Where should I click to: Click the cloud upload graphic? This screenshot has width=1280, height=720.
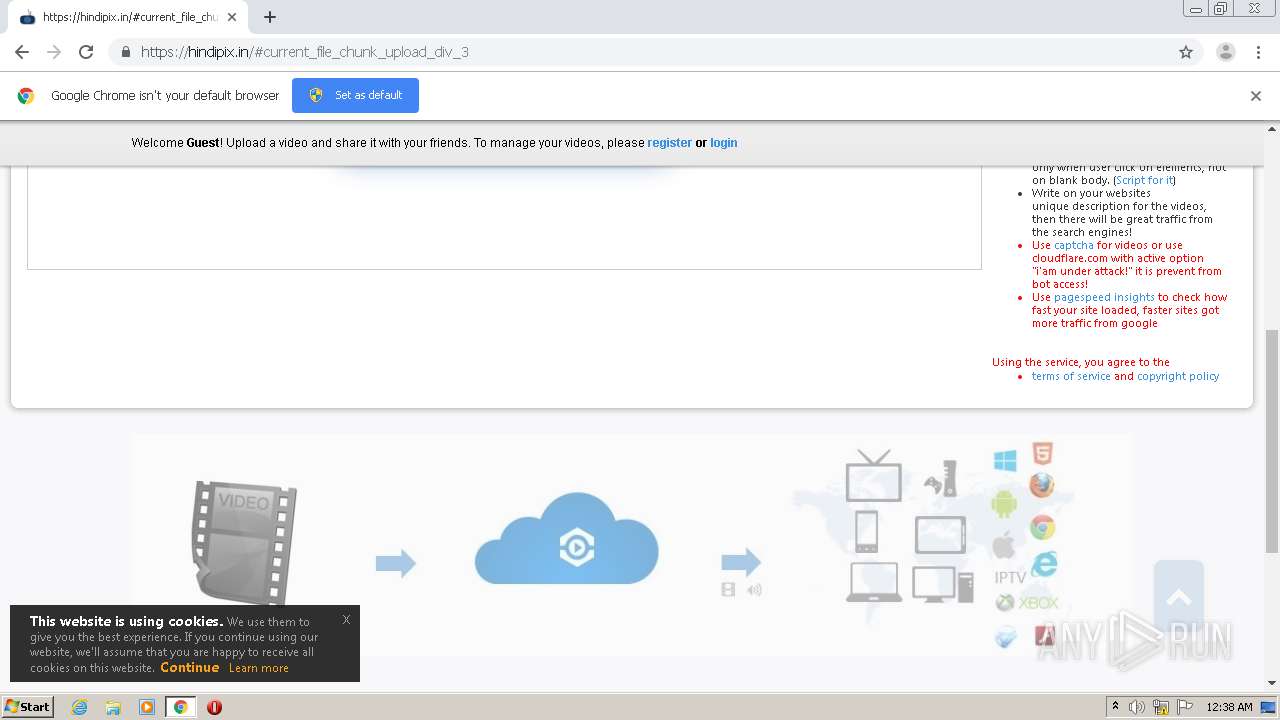click(x=566, y=540)
